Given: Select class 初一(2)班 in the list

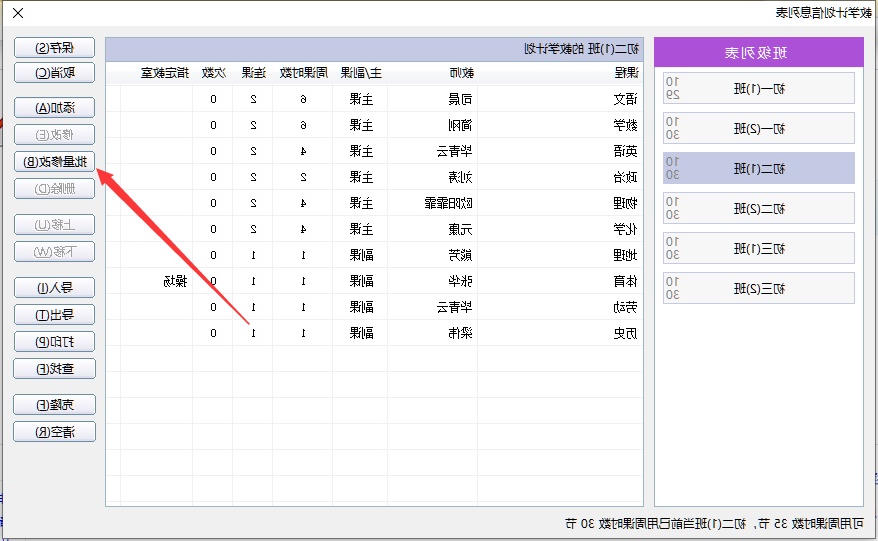Looking at the screenshot, I should point(759,128).
